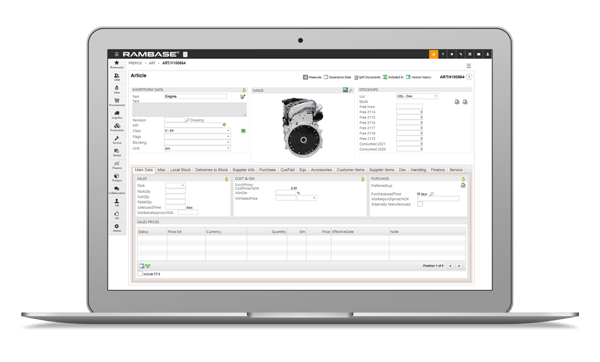Click the lock icon in Cost & GM header

point(362,179)
